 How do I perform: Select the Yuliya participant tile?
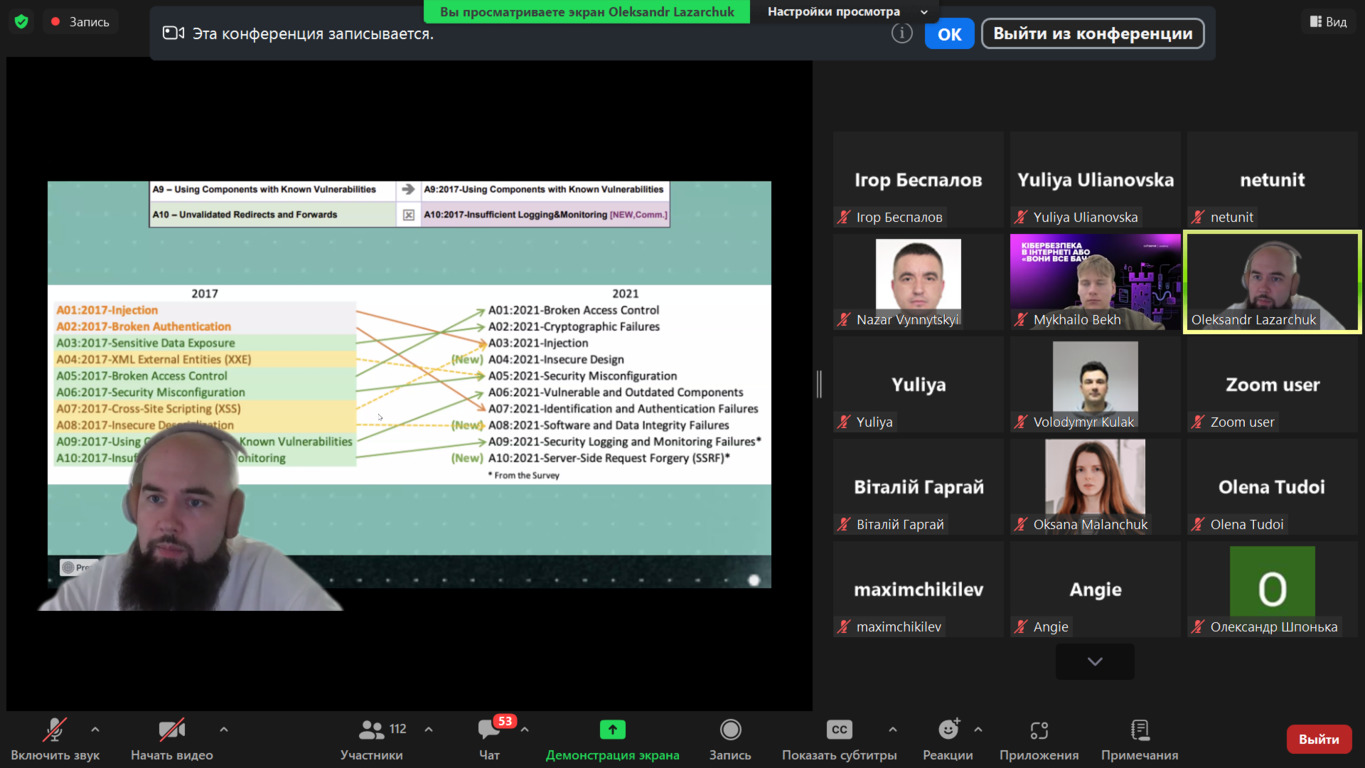[918, 385]
